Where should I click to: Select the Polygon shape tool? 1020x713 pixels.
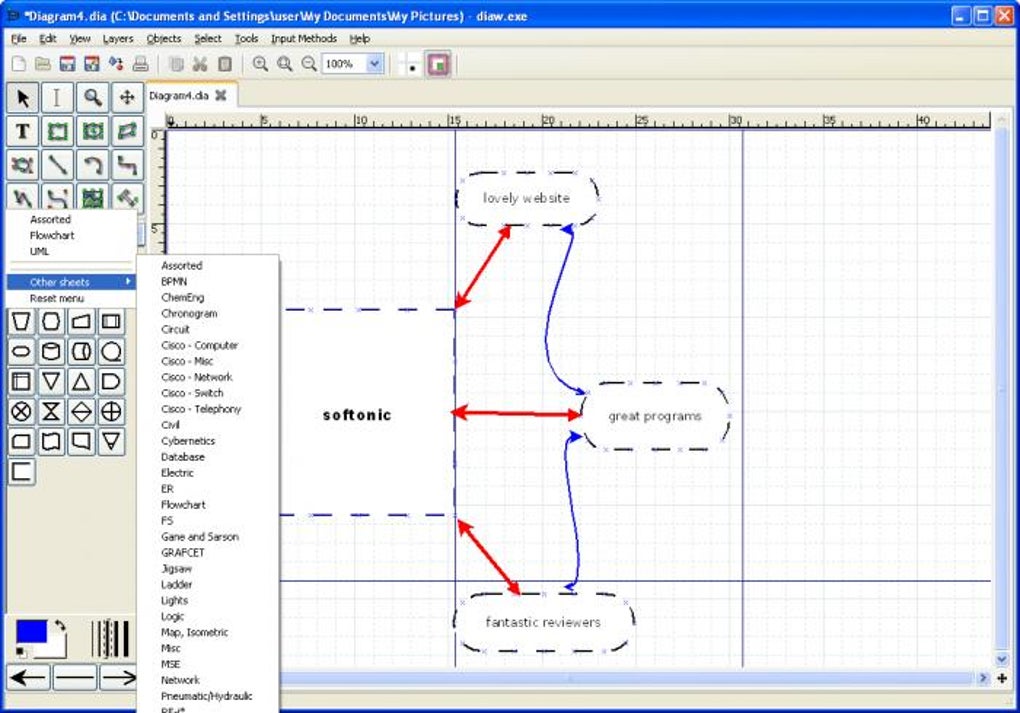point(127,131)
